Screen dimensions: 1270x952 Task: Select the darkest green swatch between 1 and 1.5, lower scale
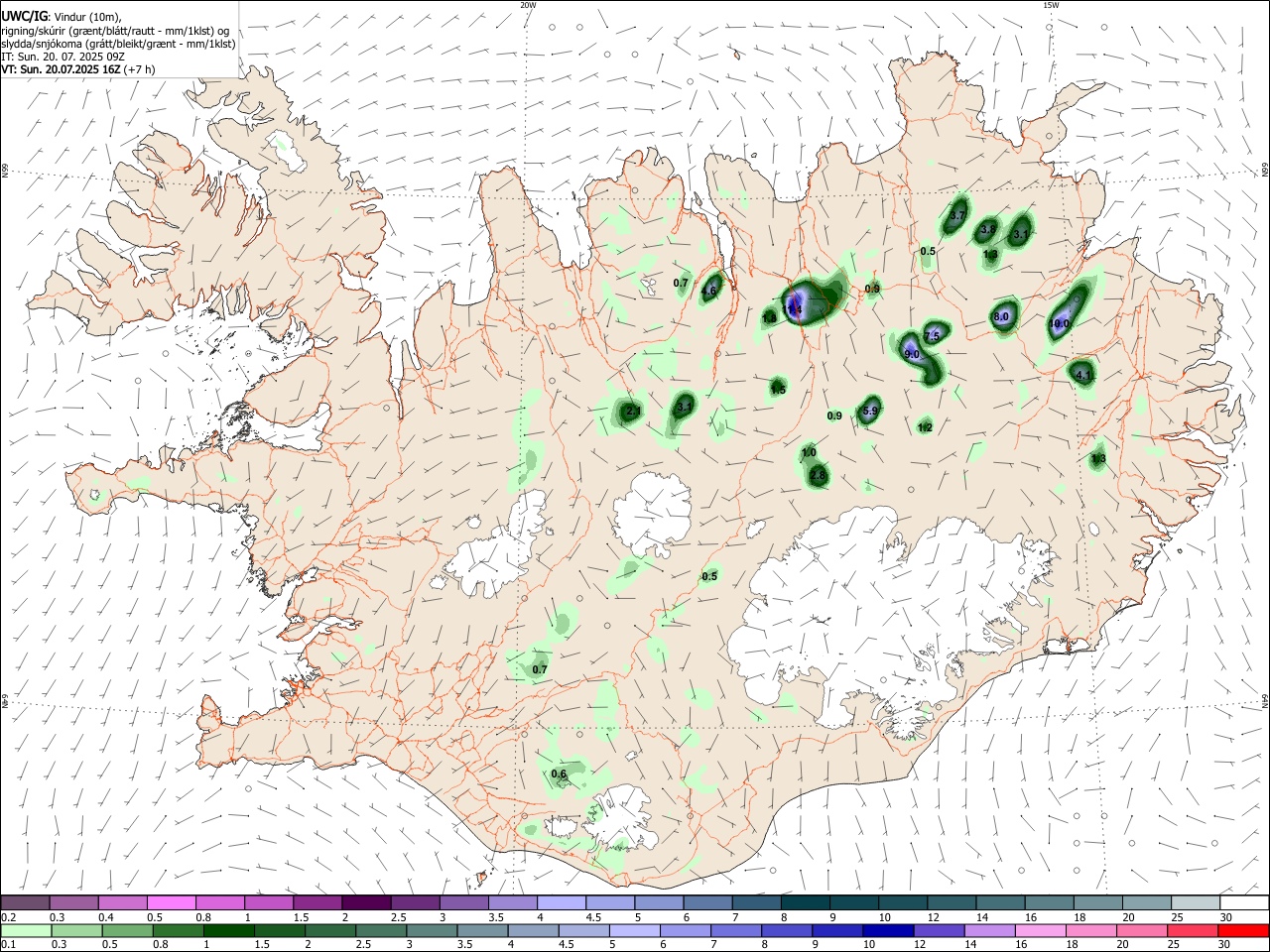(228, 930)
